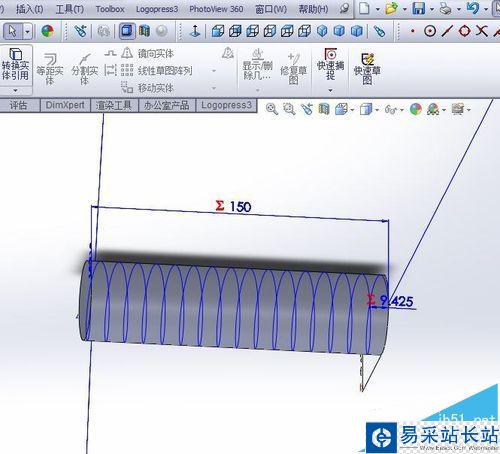Click the point snap icon
Image resolution: width=500 pixels, height=454 pixels.
(x=413, y=31)
